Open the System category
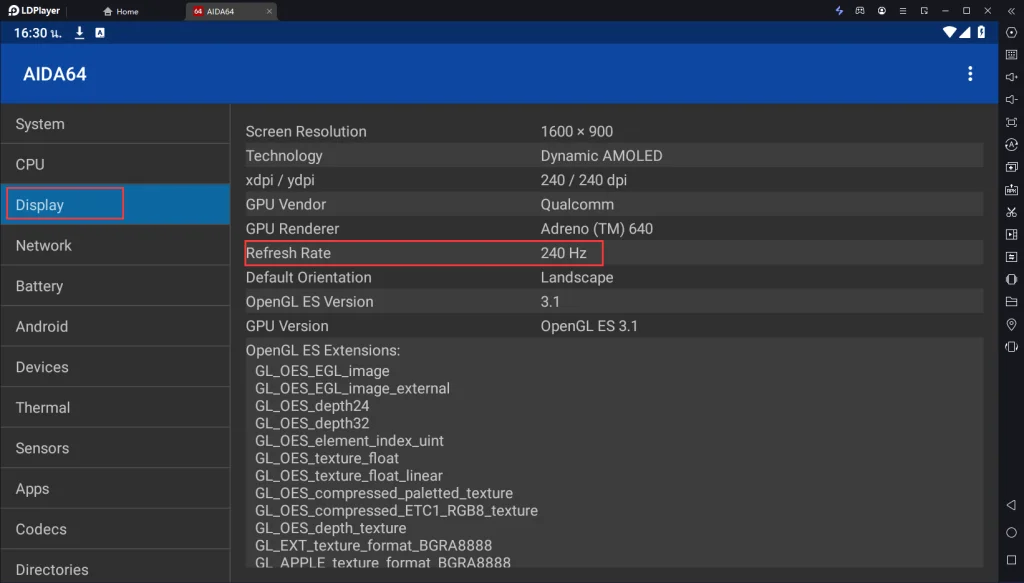The width and height of the screenshot is (1024, 583). 116,124
